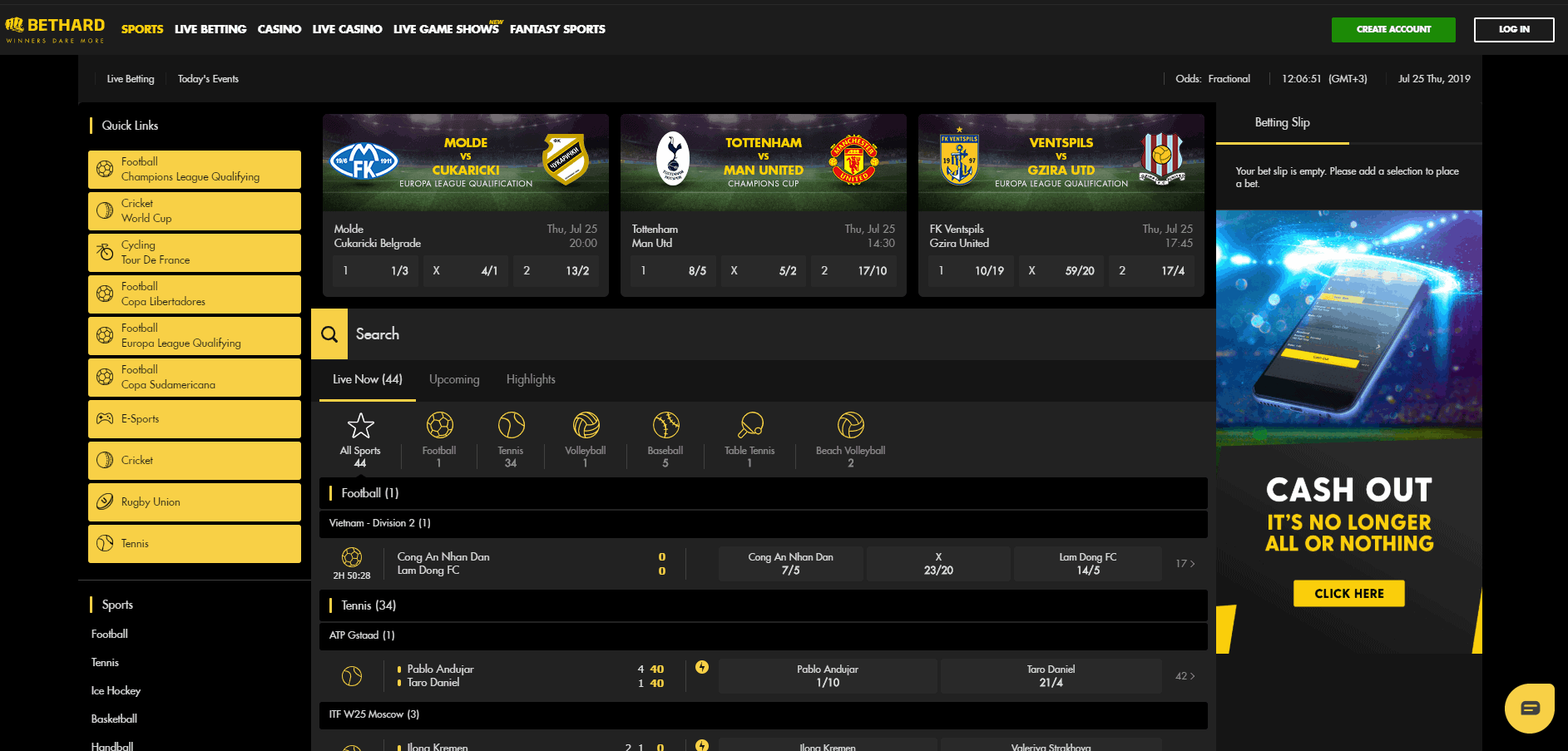Viewport: 1568px width, 751px height.
Task: Click lightning icon in Pablo Andujar match
Action: click(x=702, y=667)
